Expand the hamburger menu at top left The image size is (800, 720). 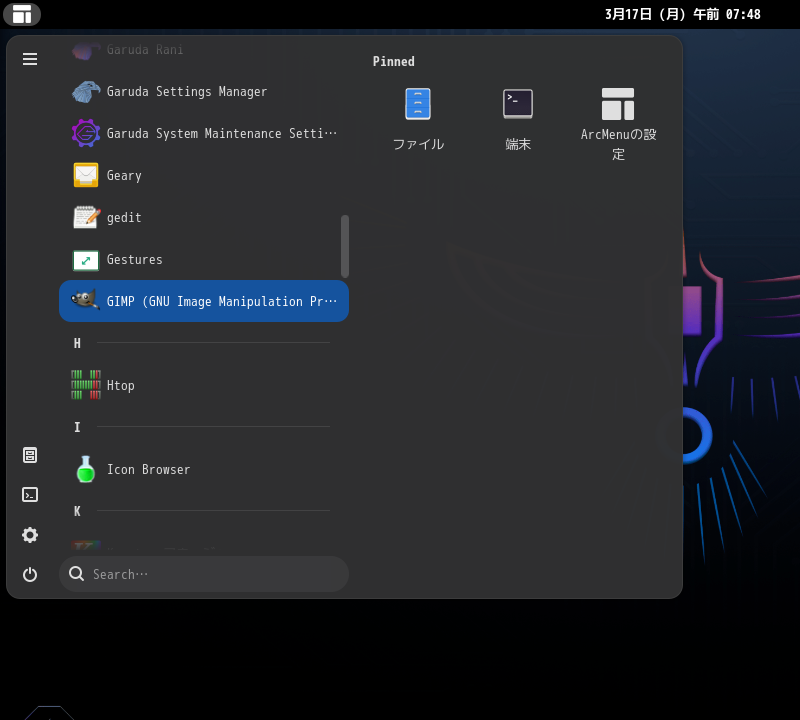[30, 59]
